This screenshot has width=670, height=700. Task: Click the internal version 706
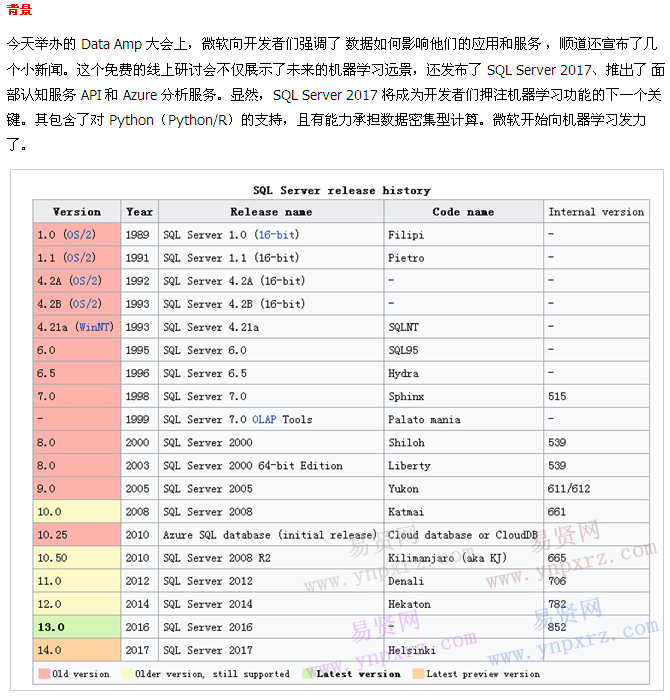pos(557,581)
